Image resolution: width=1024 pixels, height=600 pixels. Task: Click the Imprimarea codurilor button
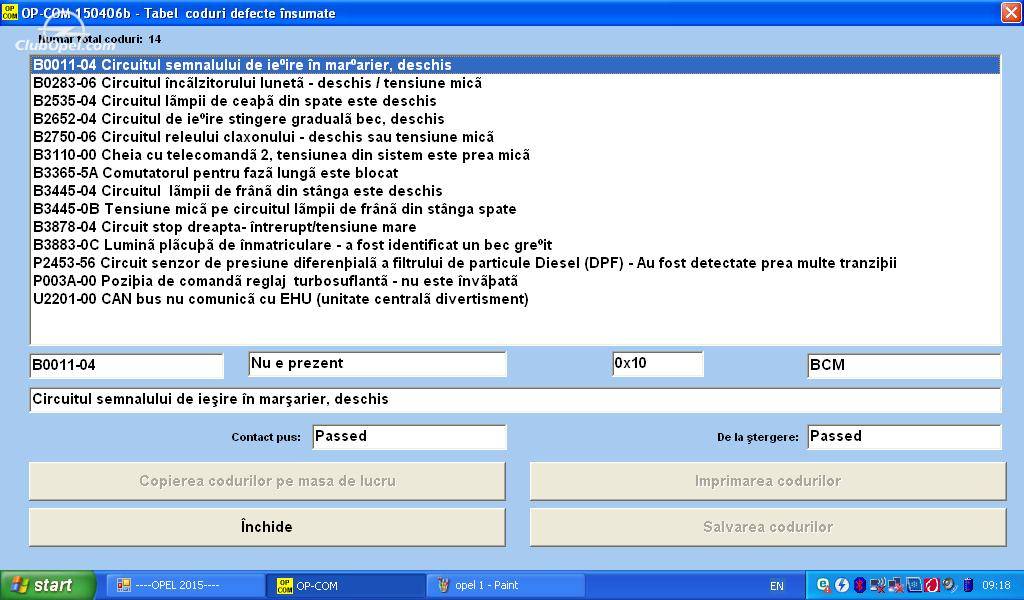(768, 481)
